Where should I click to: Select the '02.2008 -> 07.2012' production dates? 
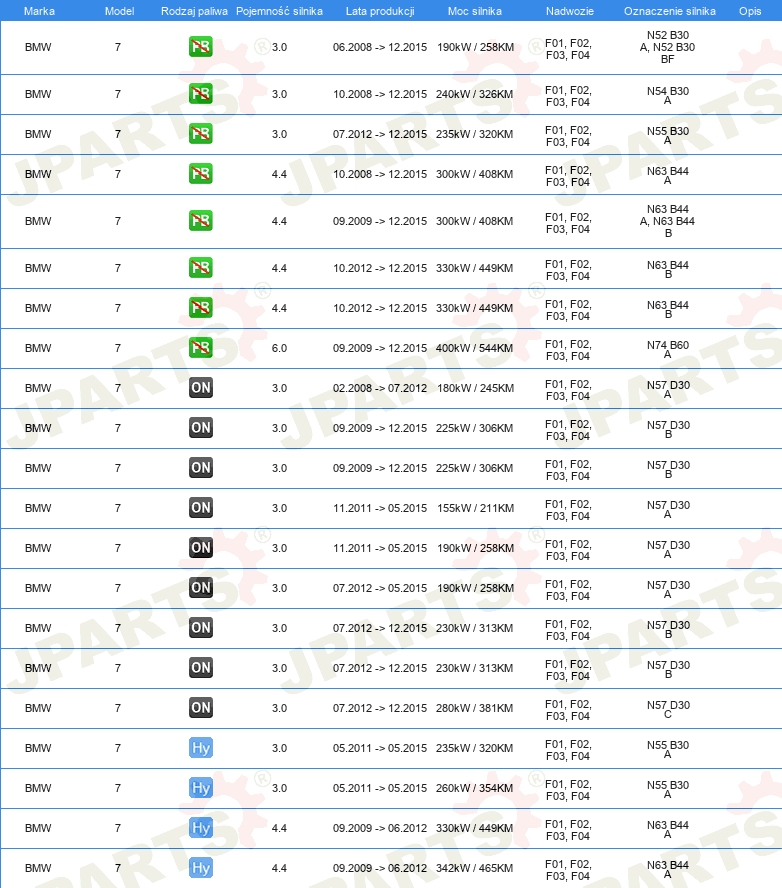coord(380,388)
